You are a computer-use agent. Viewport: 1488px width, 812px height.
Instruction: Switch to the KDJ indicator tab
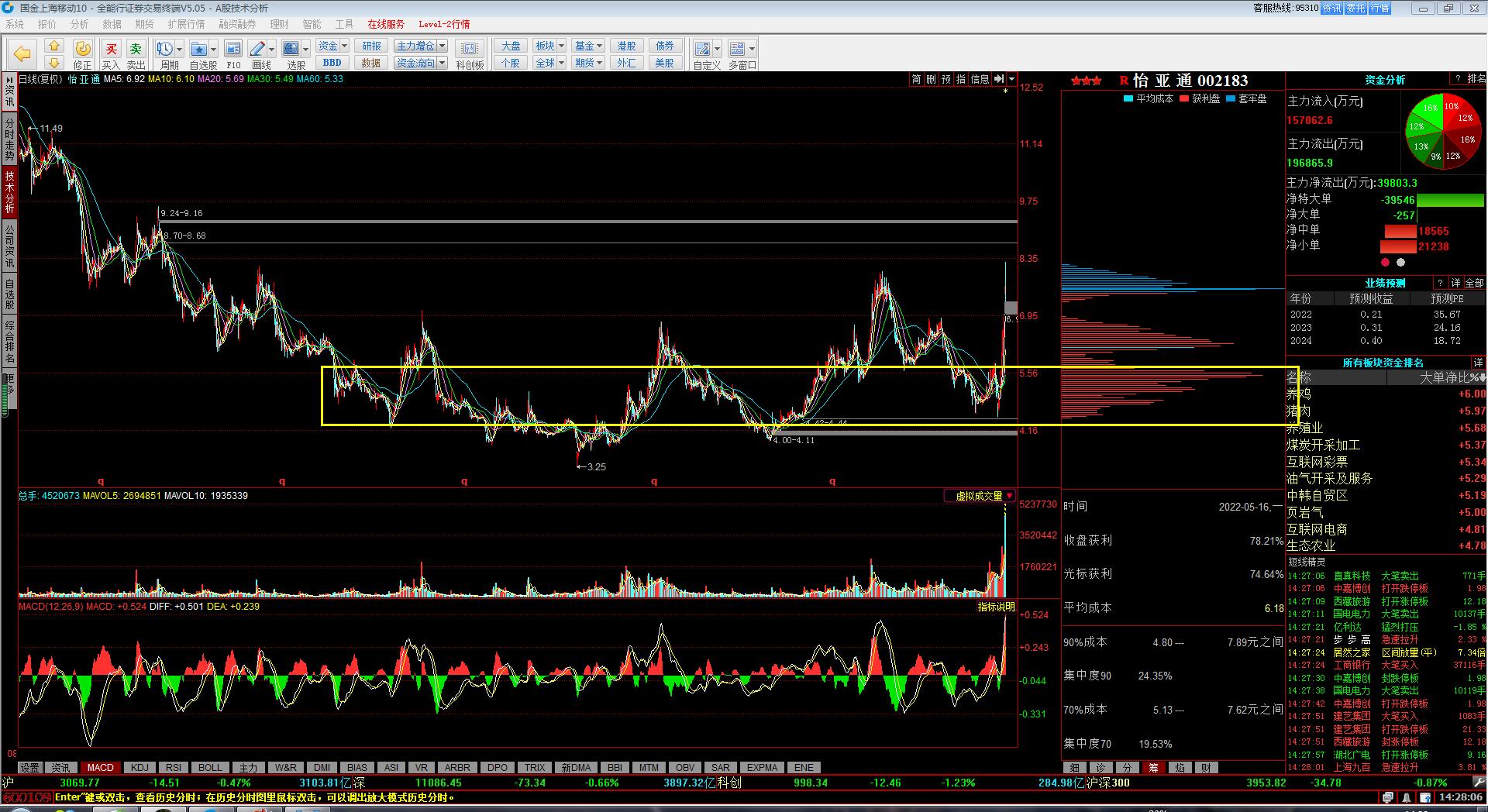139,768
